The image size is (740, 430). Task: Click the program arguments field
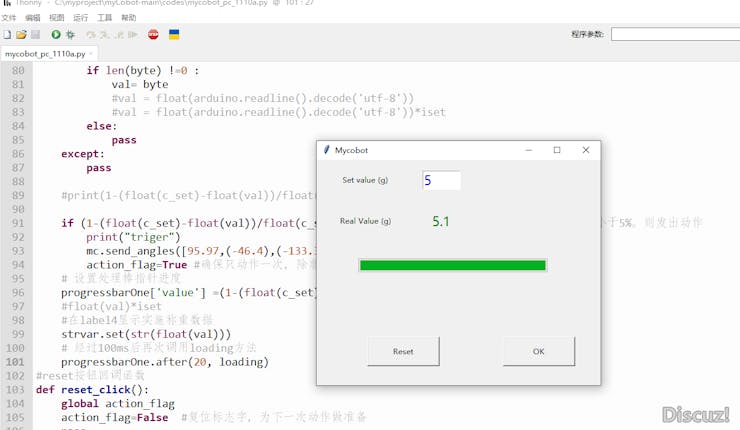pos(675,34)
